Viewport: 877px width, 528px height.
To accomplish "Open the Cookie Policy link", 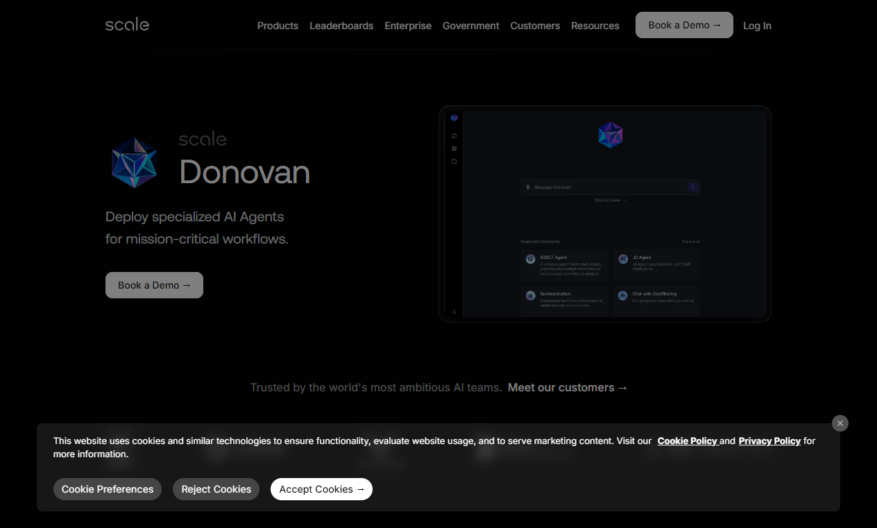I will (x=687, y=441).
